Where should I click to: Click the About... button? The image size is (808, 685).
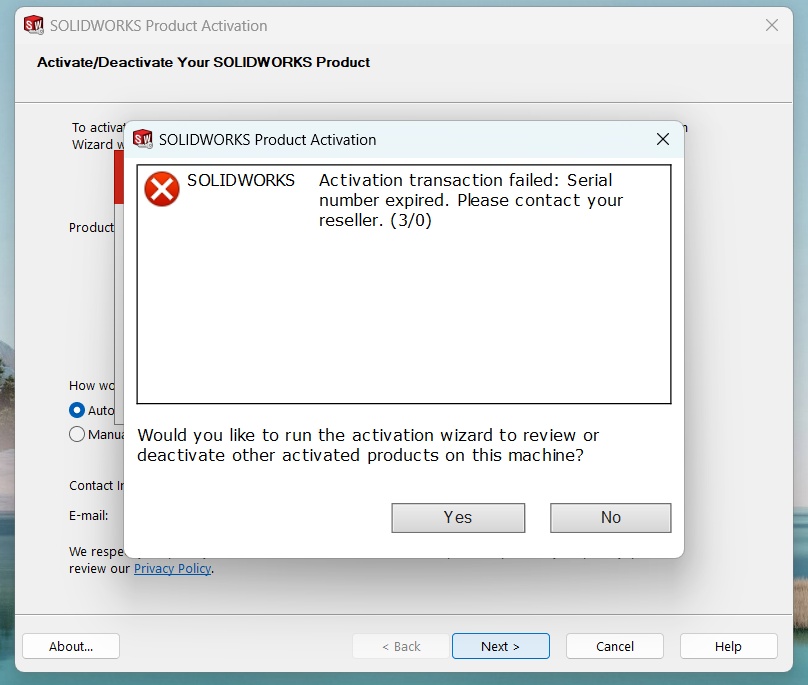71,646
